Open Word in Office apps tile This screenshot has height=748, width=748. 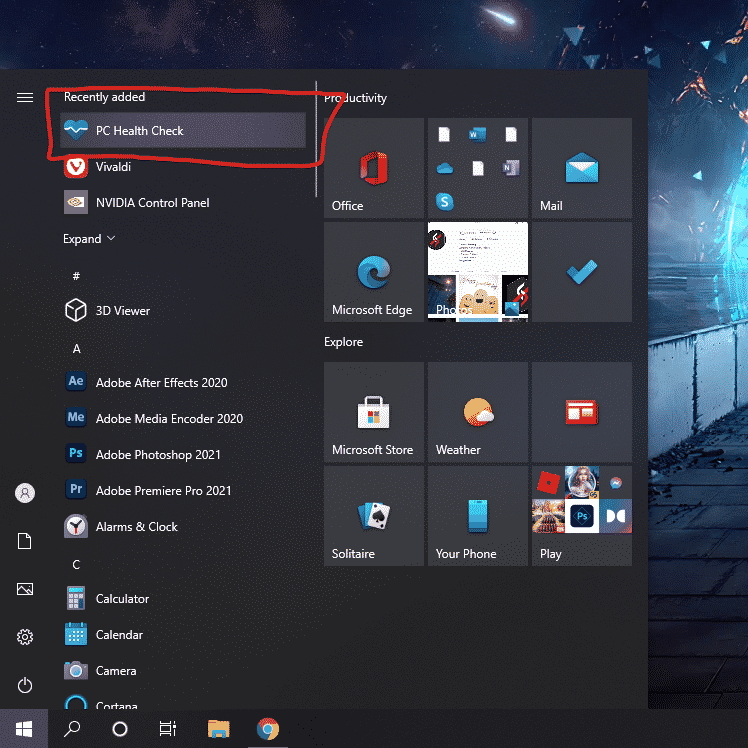(x=478, y=135)
